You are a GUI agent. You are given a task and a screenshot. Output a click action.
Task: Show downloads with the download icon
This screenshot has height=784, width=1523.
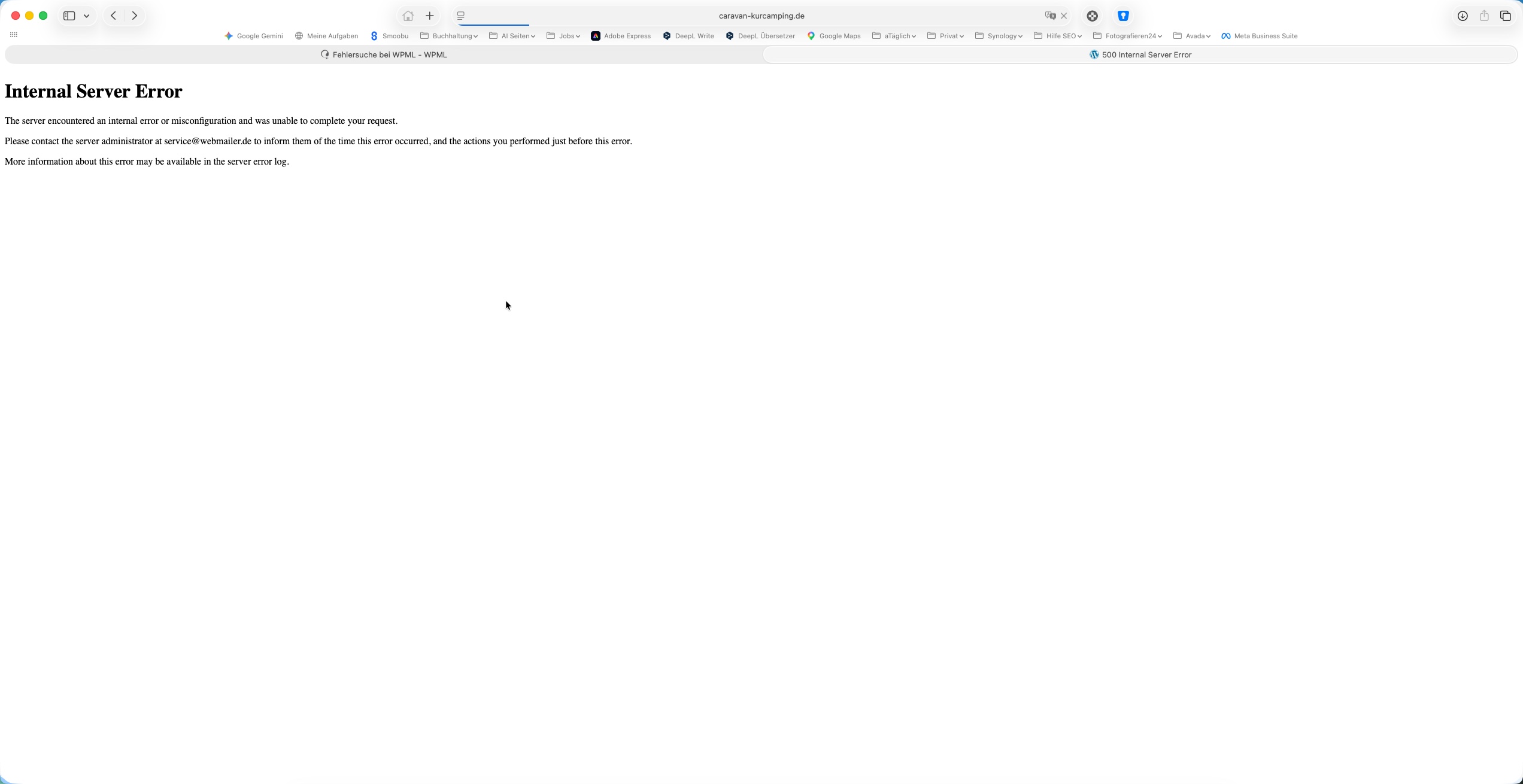tap(1463, 16)
